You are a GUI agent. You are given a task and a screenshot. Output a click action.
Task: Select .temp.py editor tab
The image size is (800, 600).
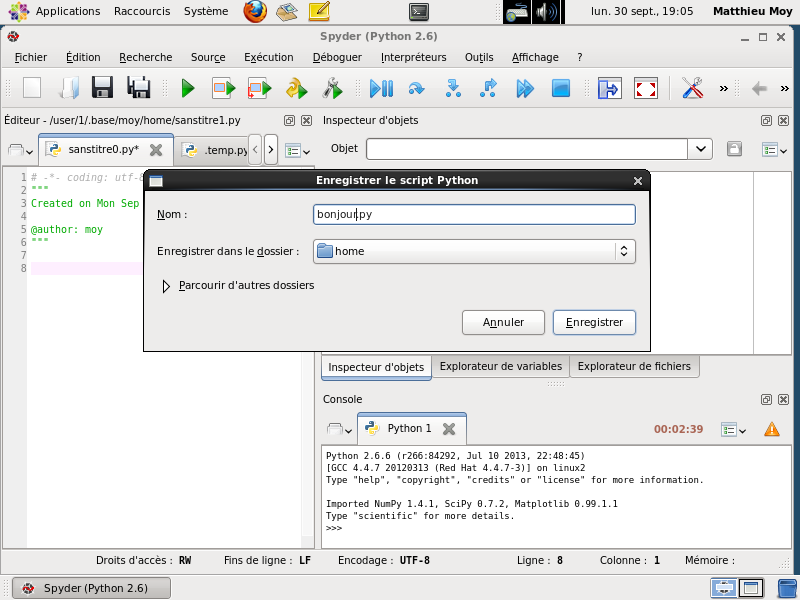click(x=214, y=151)
